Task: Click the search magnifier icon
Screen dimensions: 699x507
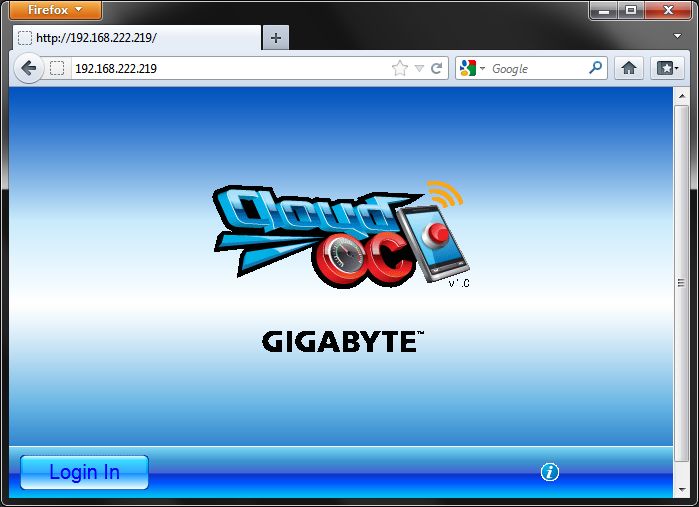Action: [x=596, y=68]
